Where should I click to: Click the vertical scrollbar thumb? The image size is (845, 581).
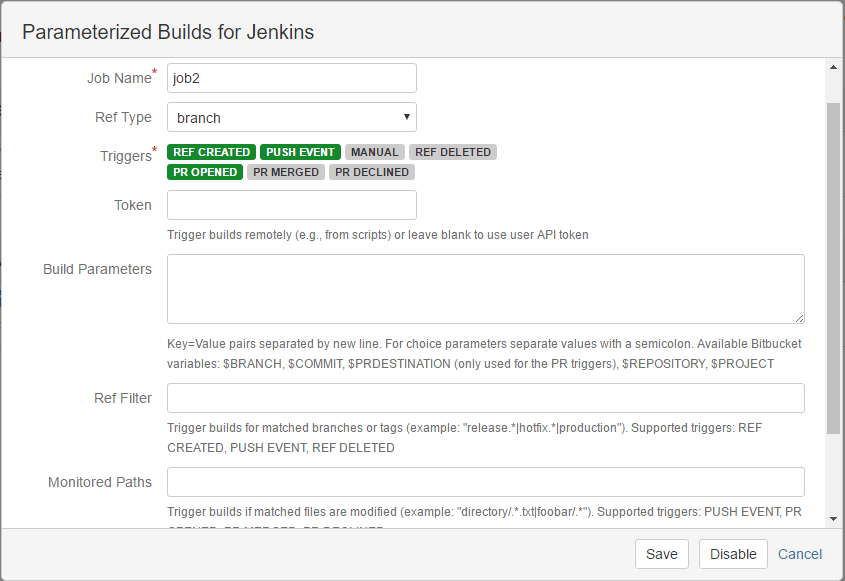click(x=833, y=267)
